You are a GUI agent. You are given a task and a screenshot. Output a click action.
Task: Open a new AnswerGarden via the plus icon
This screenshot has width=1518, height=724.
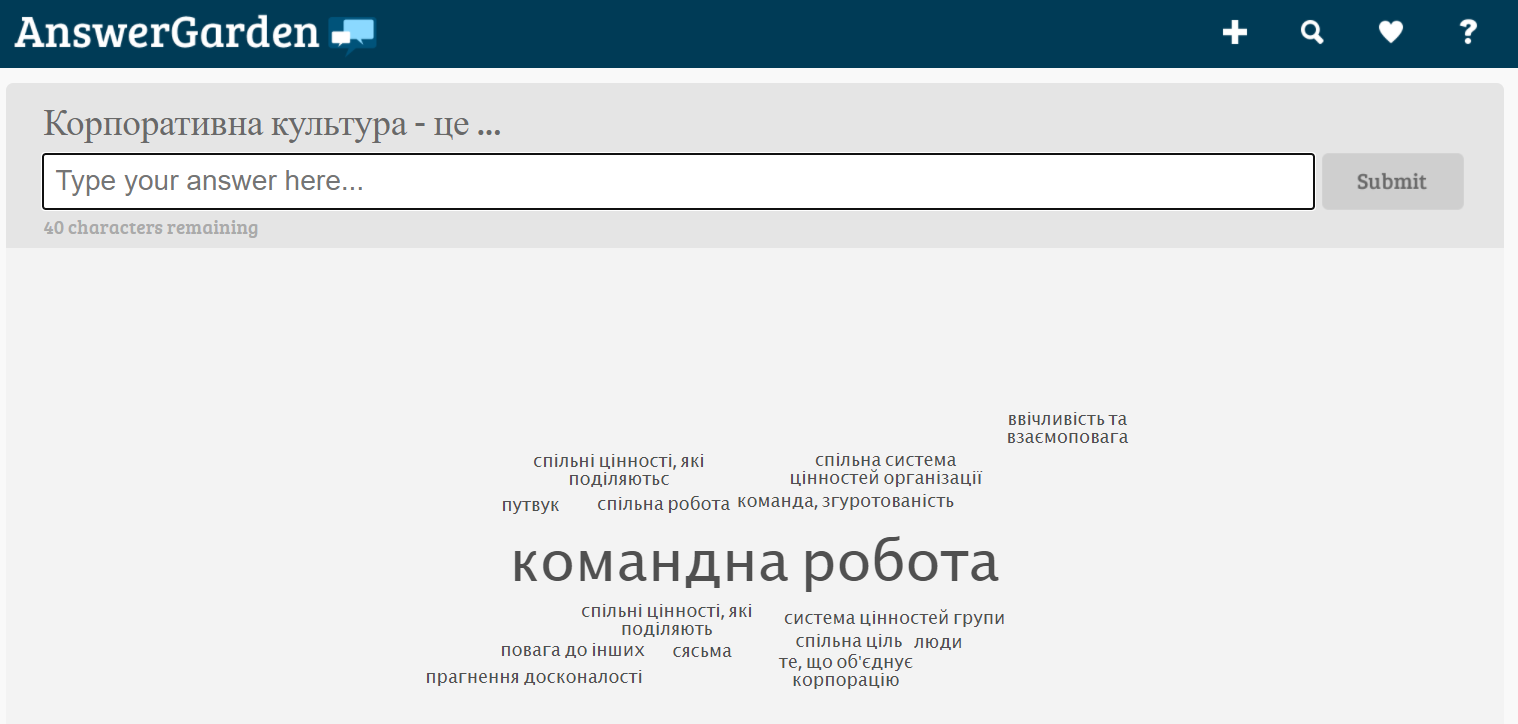click(x=1235, y=32)
